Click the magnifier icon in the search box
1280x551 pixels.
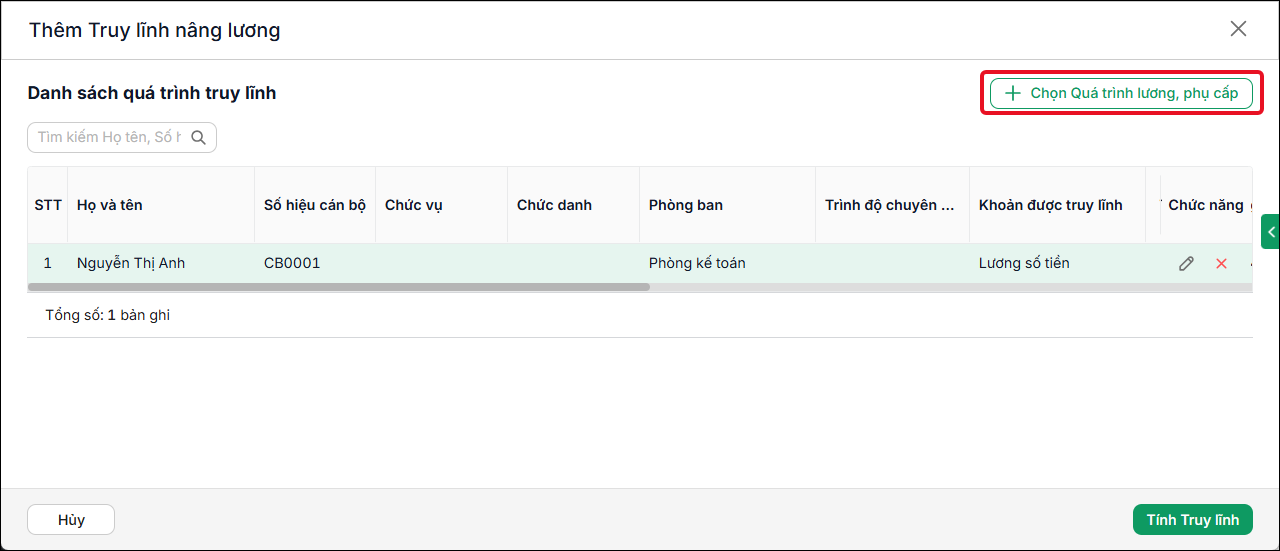pyautogui.click(x=198, y=138)
